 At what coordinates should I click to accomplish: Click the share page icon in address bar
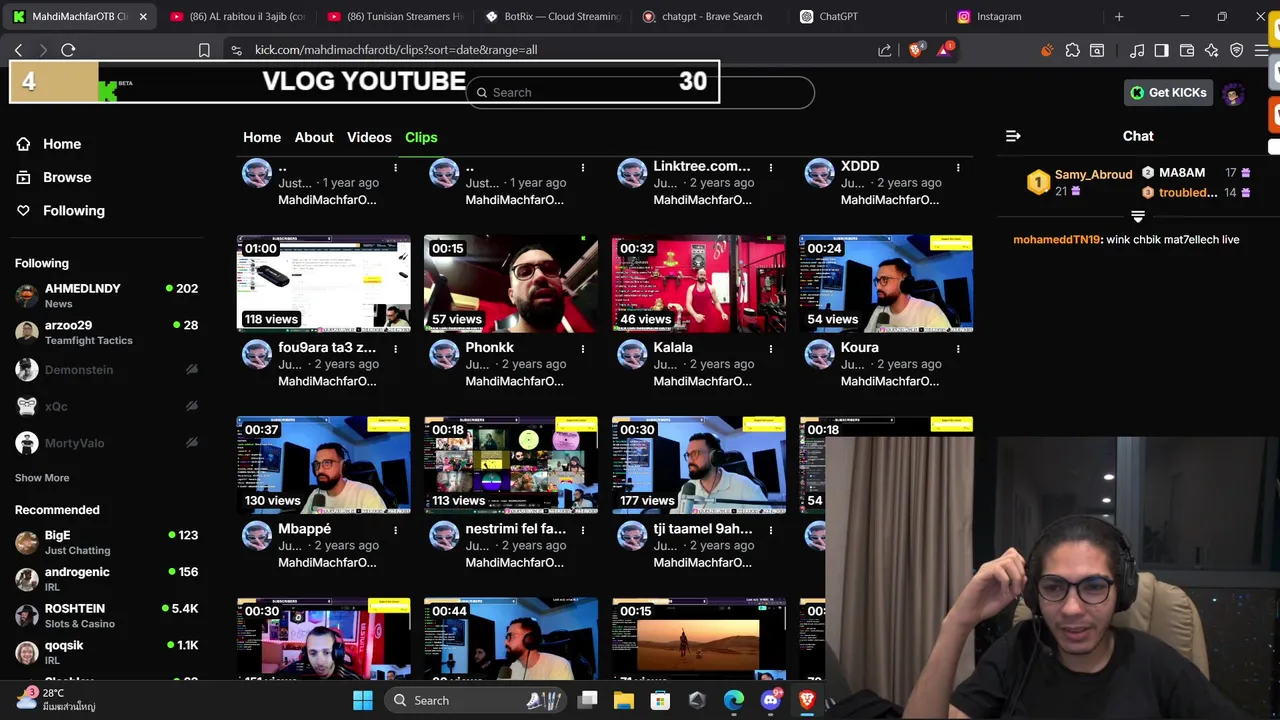(885, 50)
